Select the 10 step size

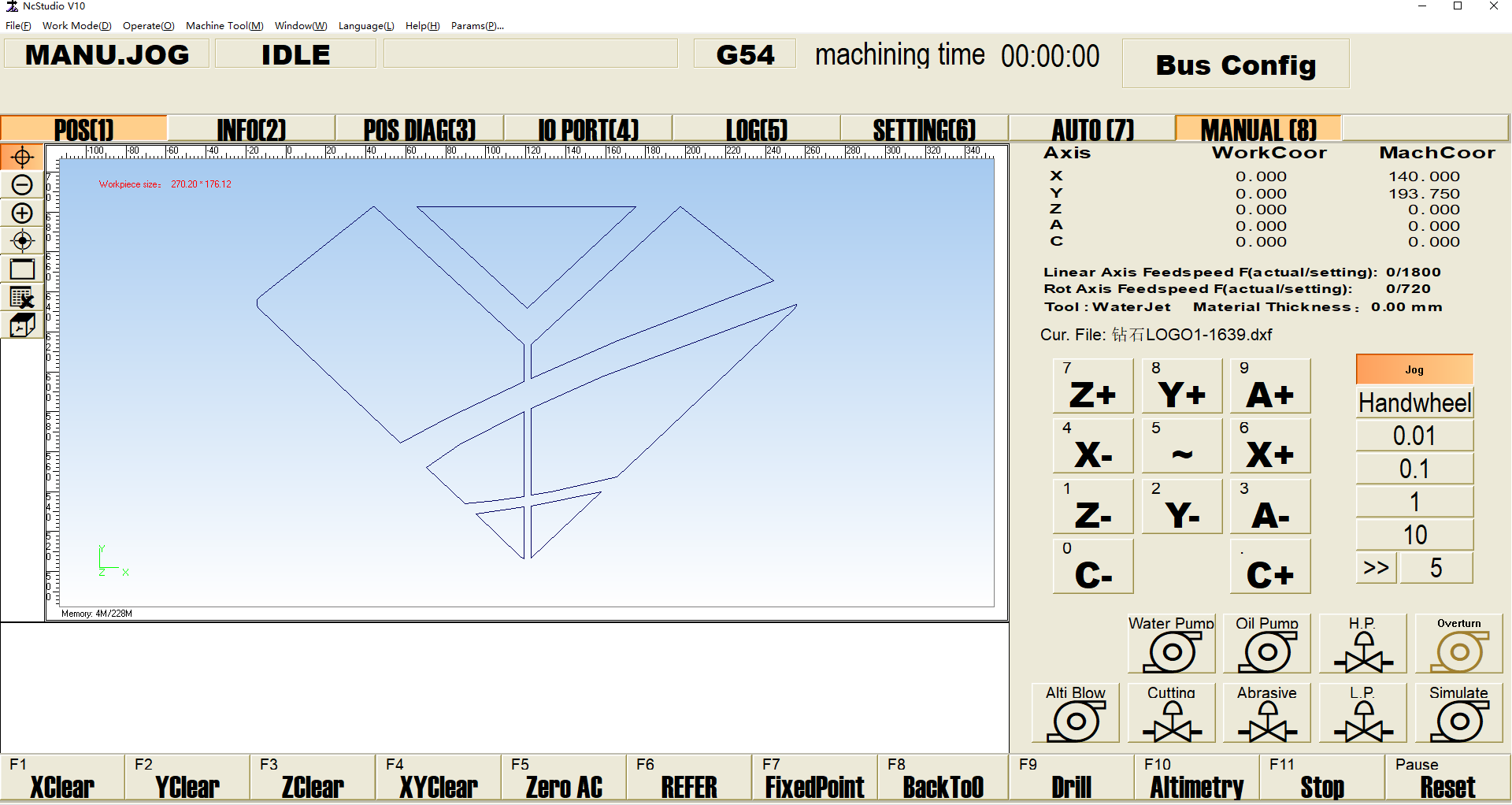(1414, 535)
